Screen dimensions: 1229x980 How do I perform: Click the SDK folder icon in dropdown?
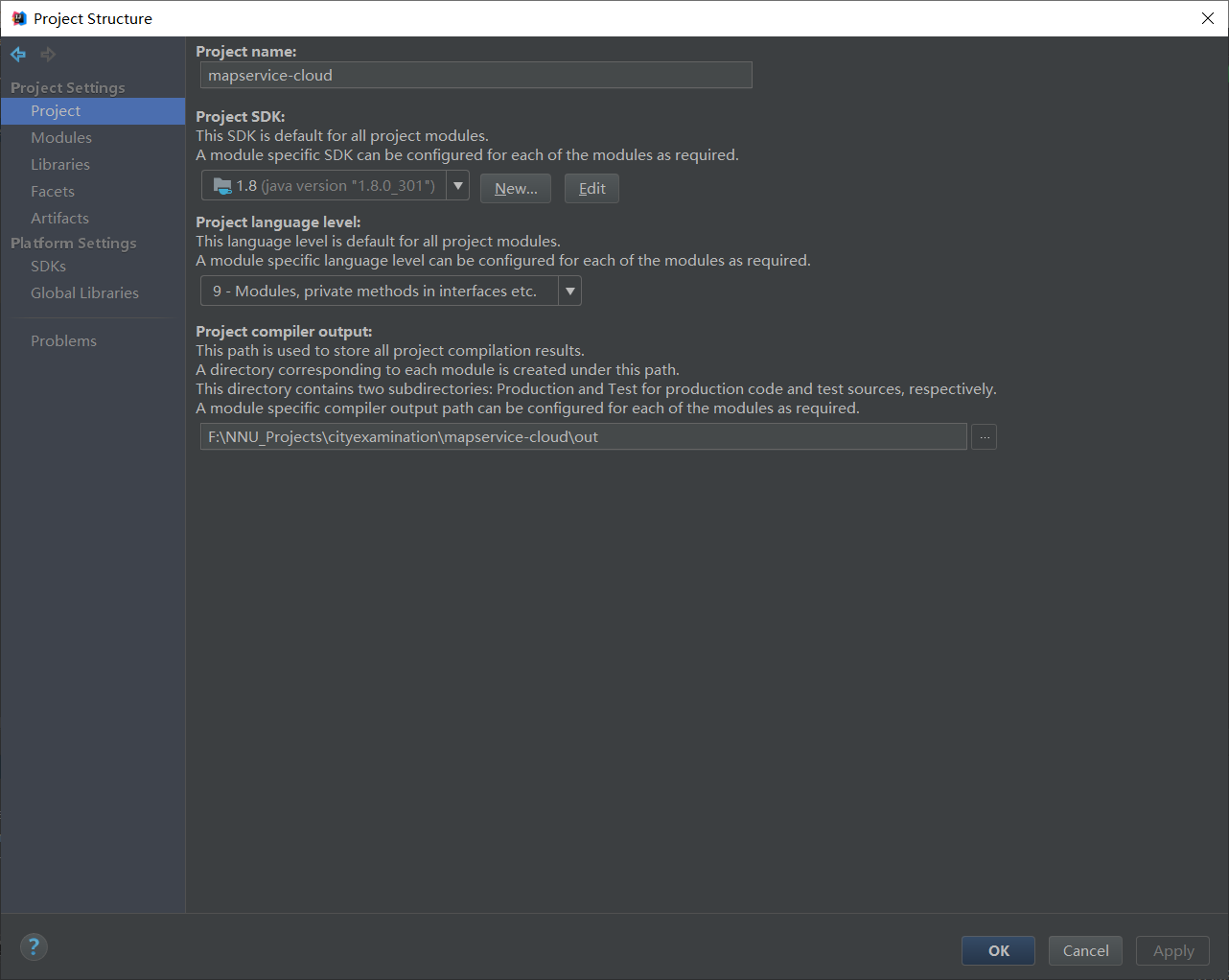(222, 186)
